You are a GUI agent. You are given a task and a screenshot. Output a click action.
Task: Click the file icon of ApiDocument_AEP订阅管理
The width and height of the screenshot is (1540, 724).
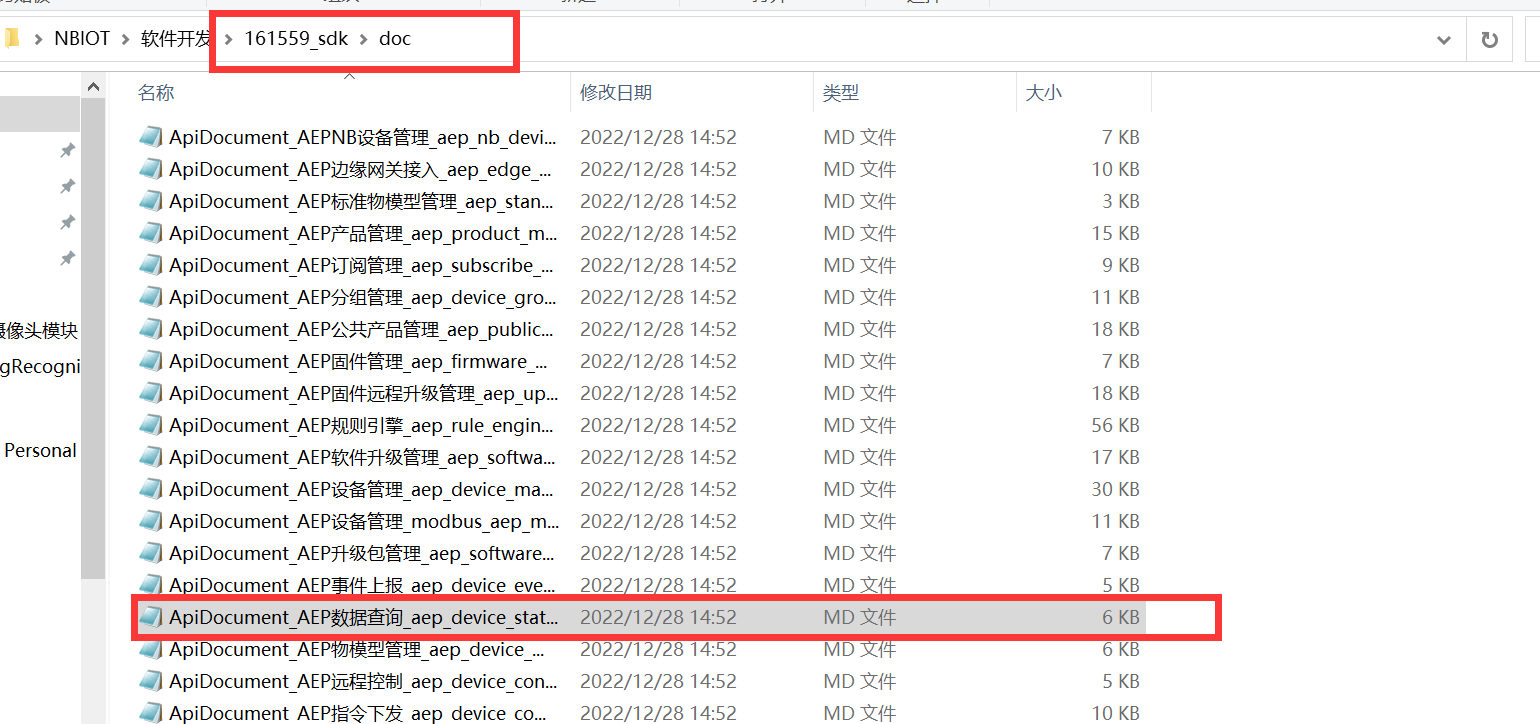(150, 265)
